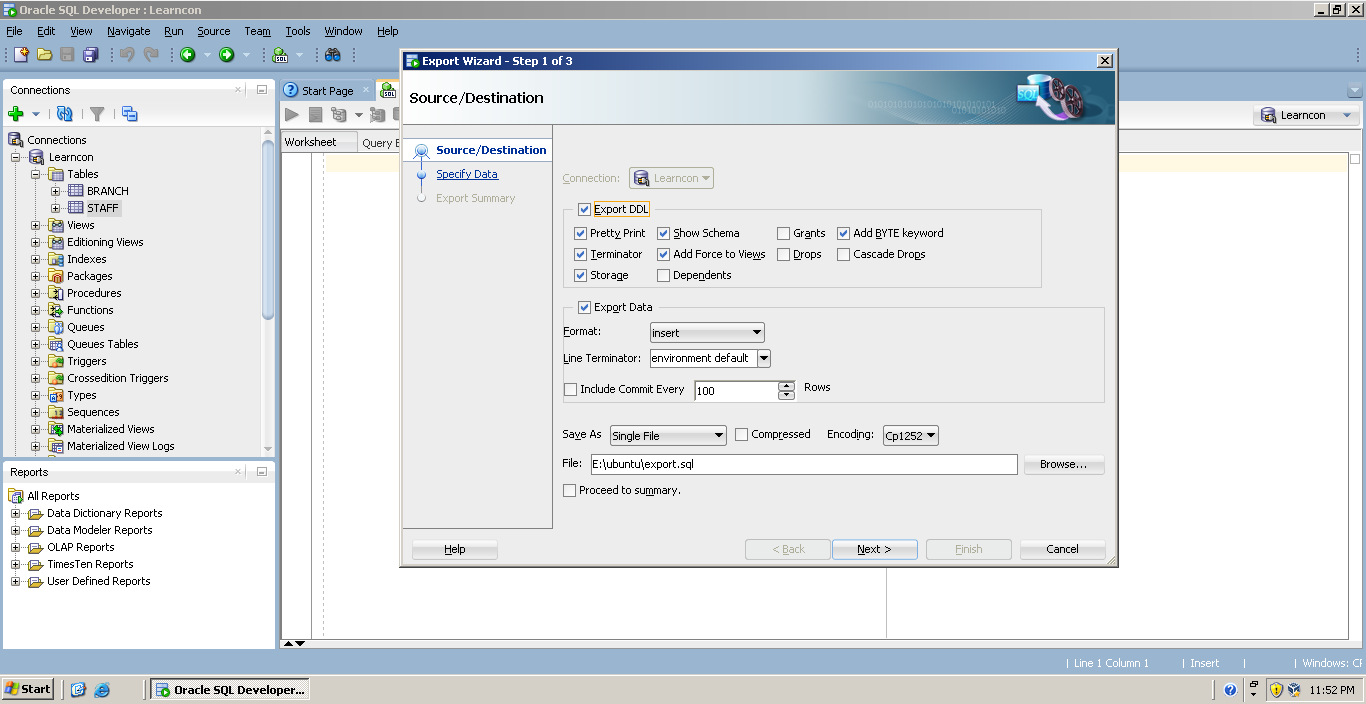Expand the BRANCH table node
1366x704 pixels.
click(56, 191)
